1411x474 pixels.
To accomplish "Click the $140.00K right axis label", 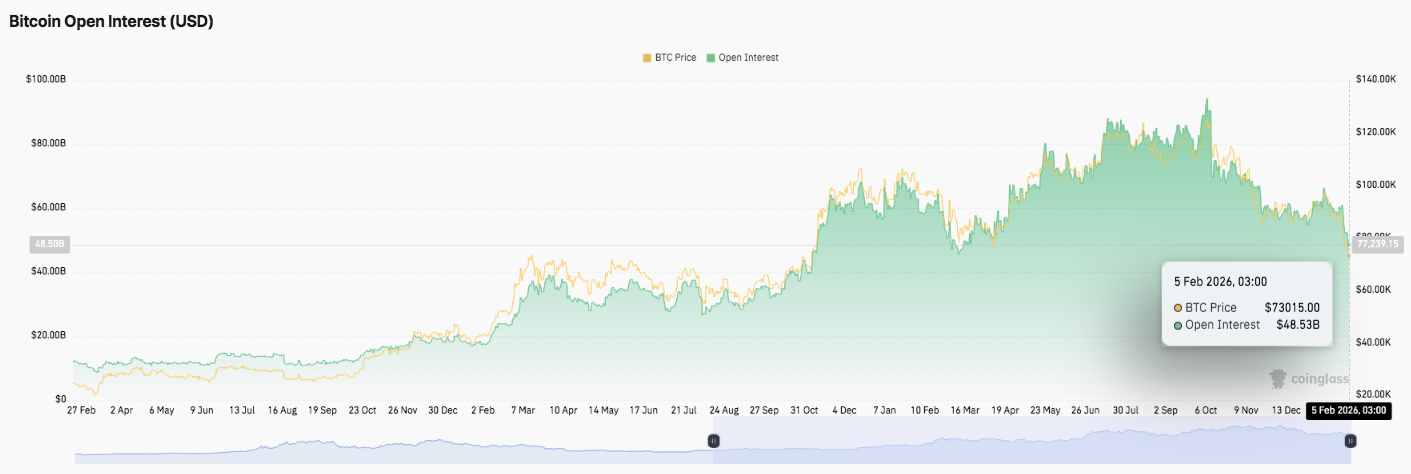I will [1375, 79].
